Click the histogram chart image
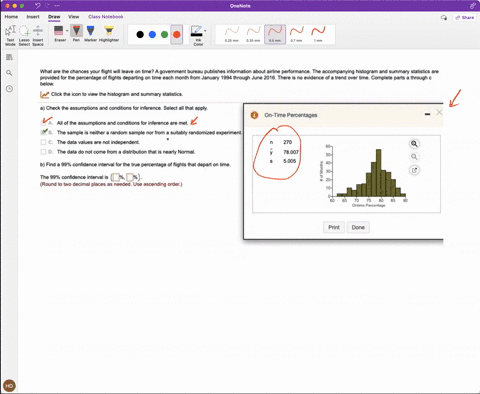 364,176
